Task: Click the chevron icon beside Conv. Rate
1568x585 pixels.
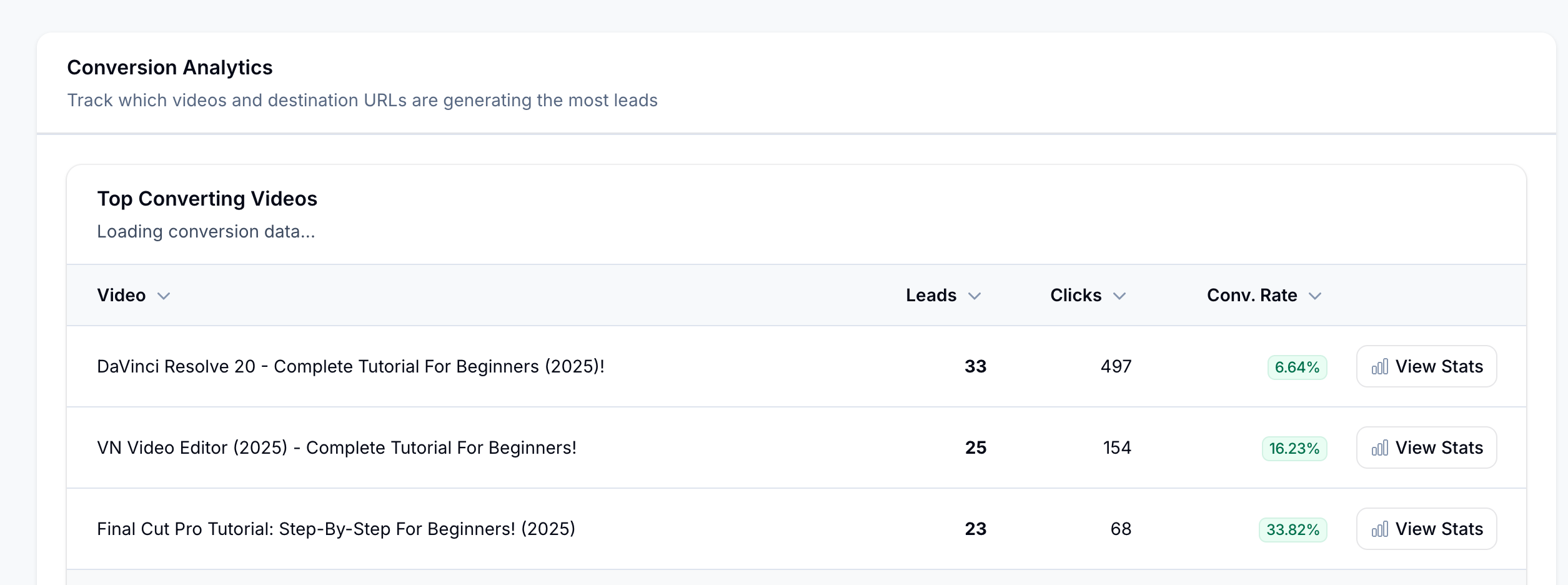Action: pyautogui.click(x=1316, y=296)
